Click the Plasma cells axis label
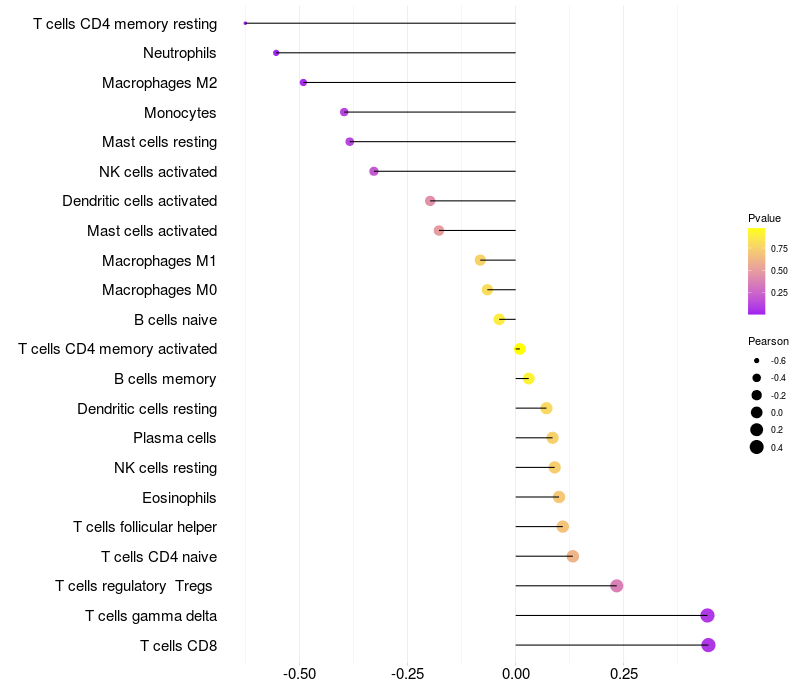The image size is (800, 700). click(174, 438)
